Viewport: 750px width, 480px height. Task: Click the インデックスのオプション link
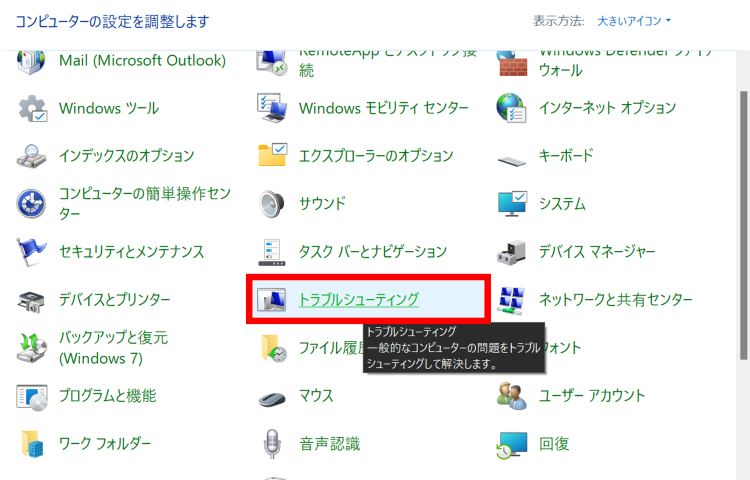127,155
